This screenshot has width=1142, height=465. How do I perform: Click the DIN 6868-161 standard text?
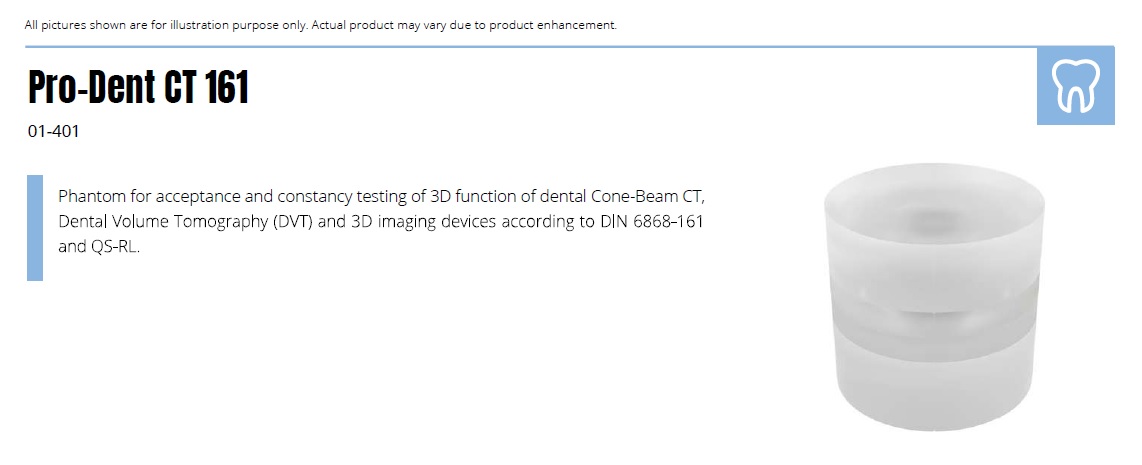pos(650,221)
